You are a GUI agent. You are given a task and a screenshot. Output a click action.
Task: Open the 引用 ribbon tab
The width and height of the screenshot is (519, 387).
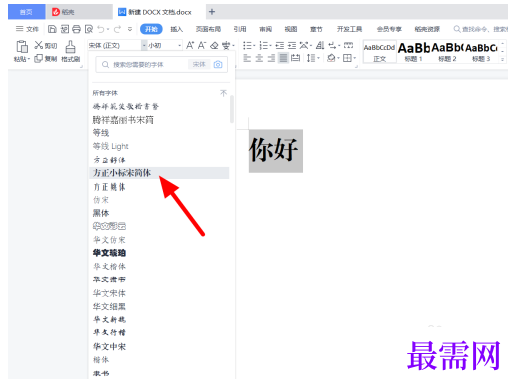(240, 29)
